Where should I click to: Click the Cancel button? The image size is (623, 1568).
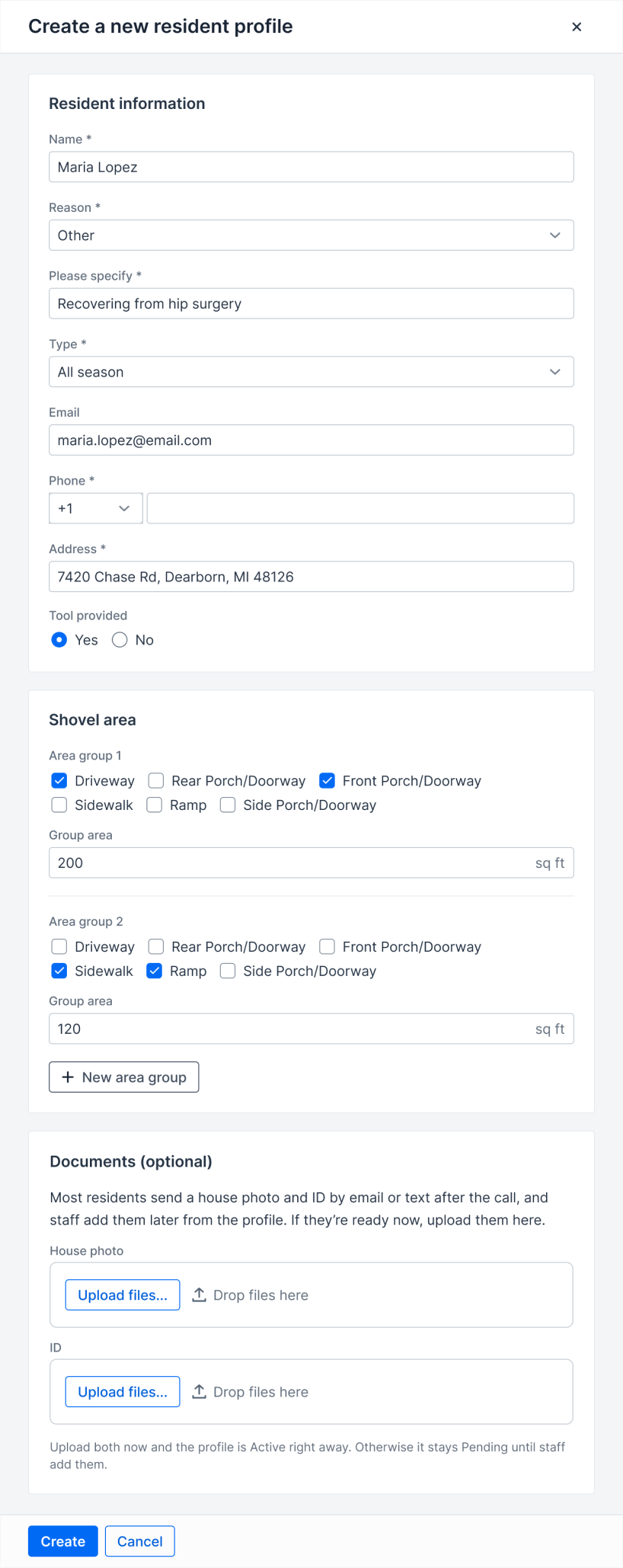coord(139,1541)
